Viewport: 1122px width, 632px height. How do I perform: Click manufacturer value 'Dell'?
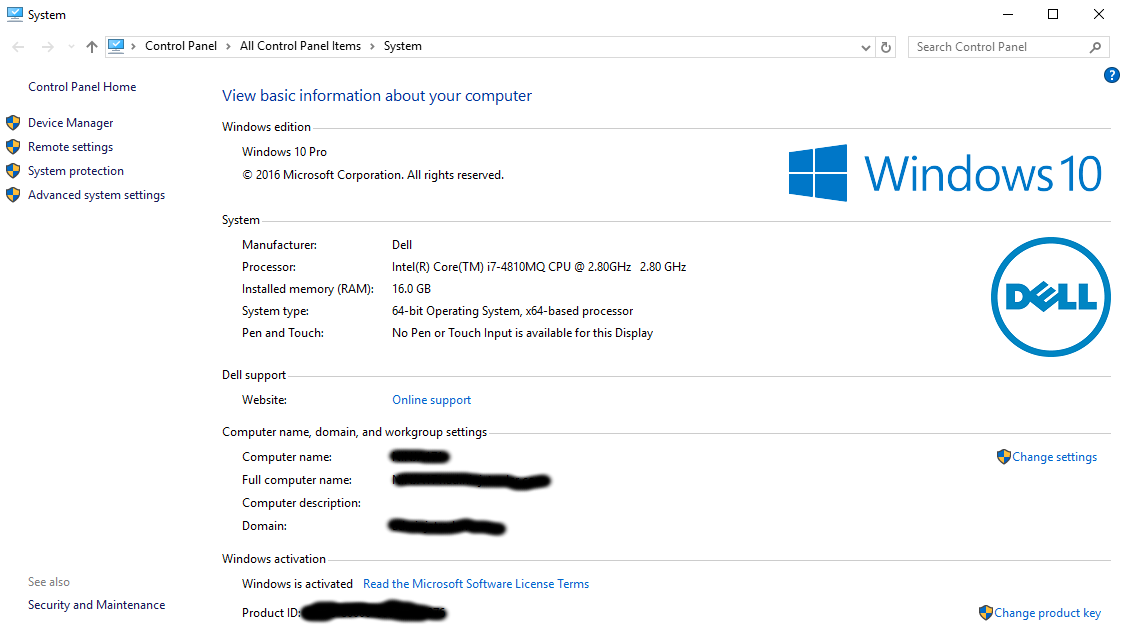point(402,245)
